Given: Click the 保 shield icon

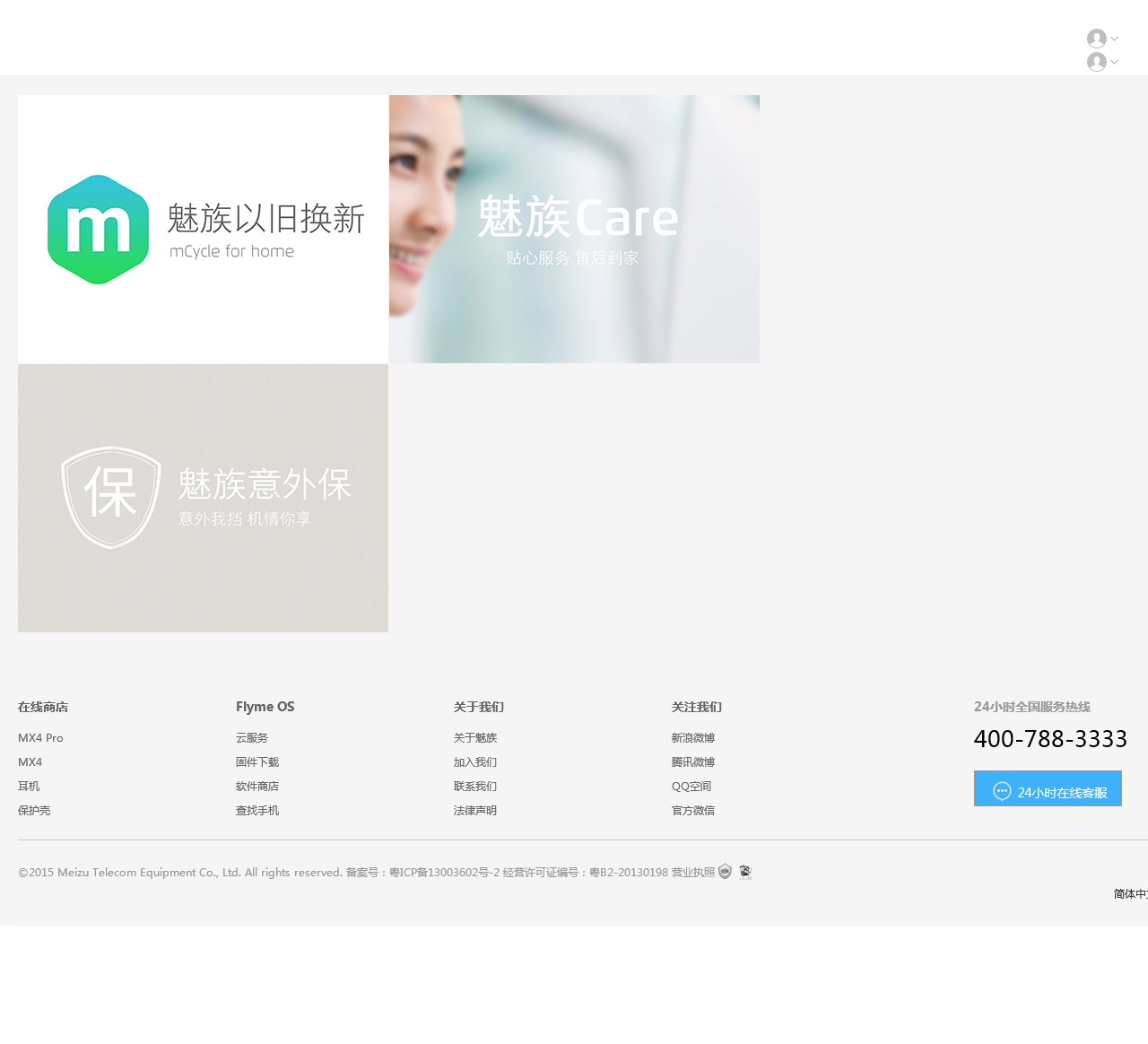Looking at the screenshot, I should click(x=111, y=497).
